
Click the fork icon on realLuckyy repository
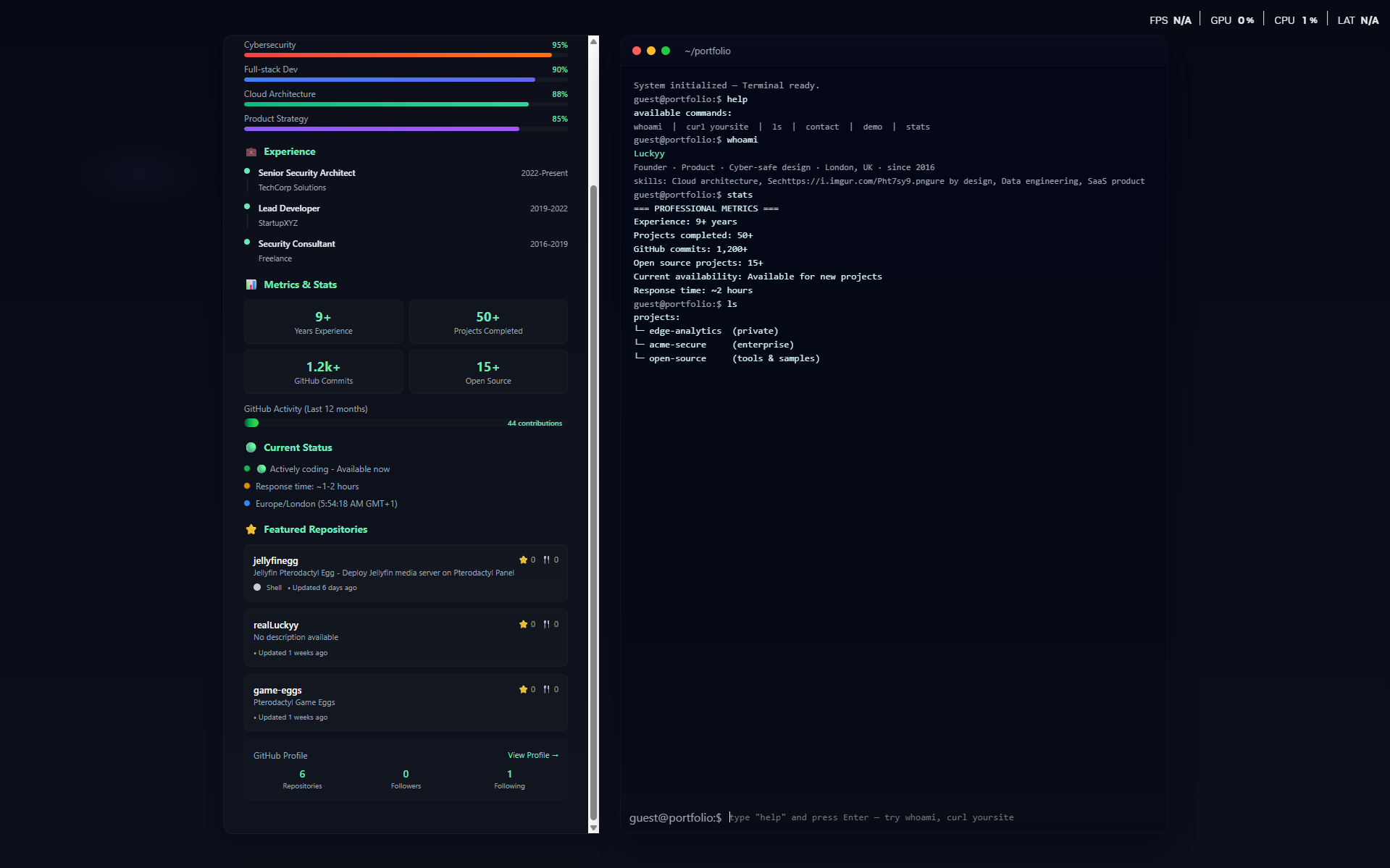(546, 625)
